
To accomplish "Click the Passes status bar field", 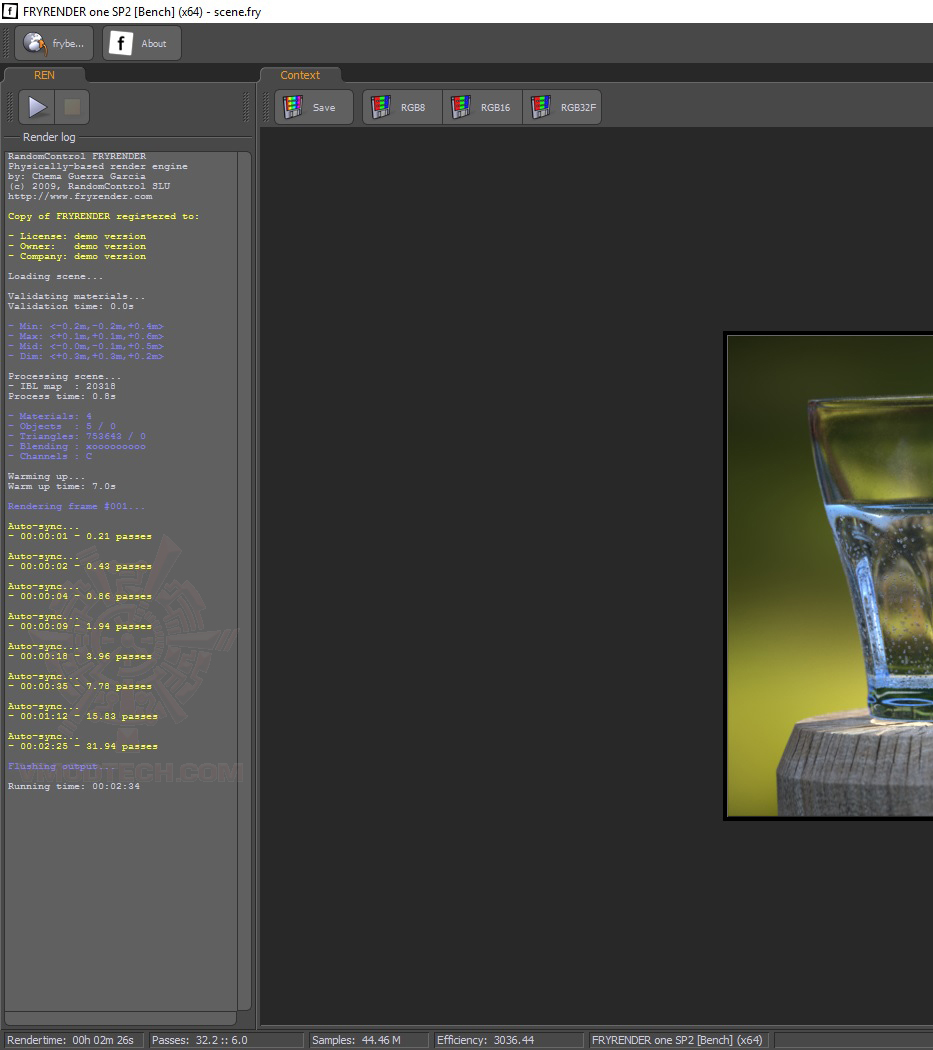I will click(225, 1040).
